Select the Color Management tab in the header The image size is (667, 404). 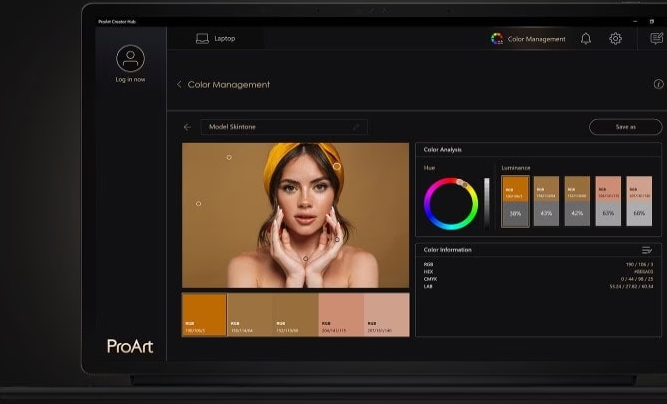(528, 39)
